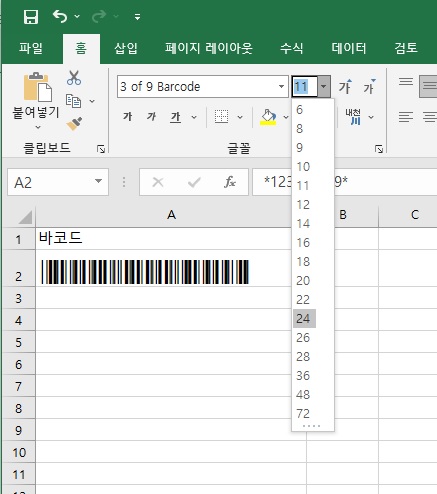437x494 pixels.
Task: Click the cell borders icon
Action: [221, 117]
